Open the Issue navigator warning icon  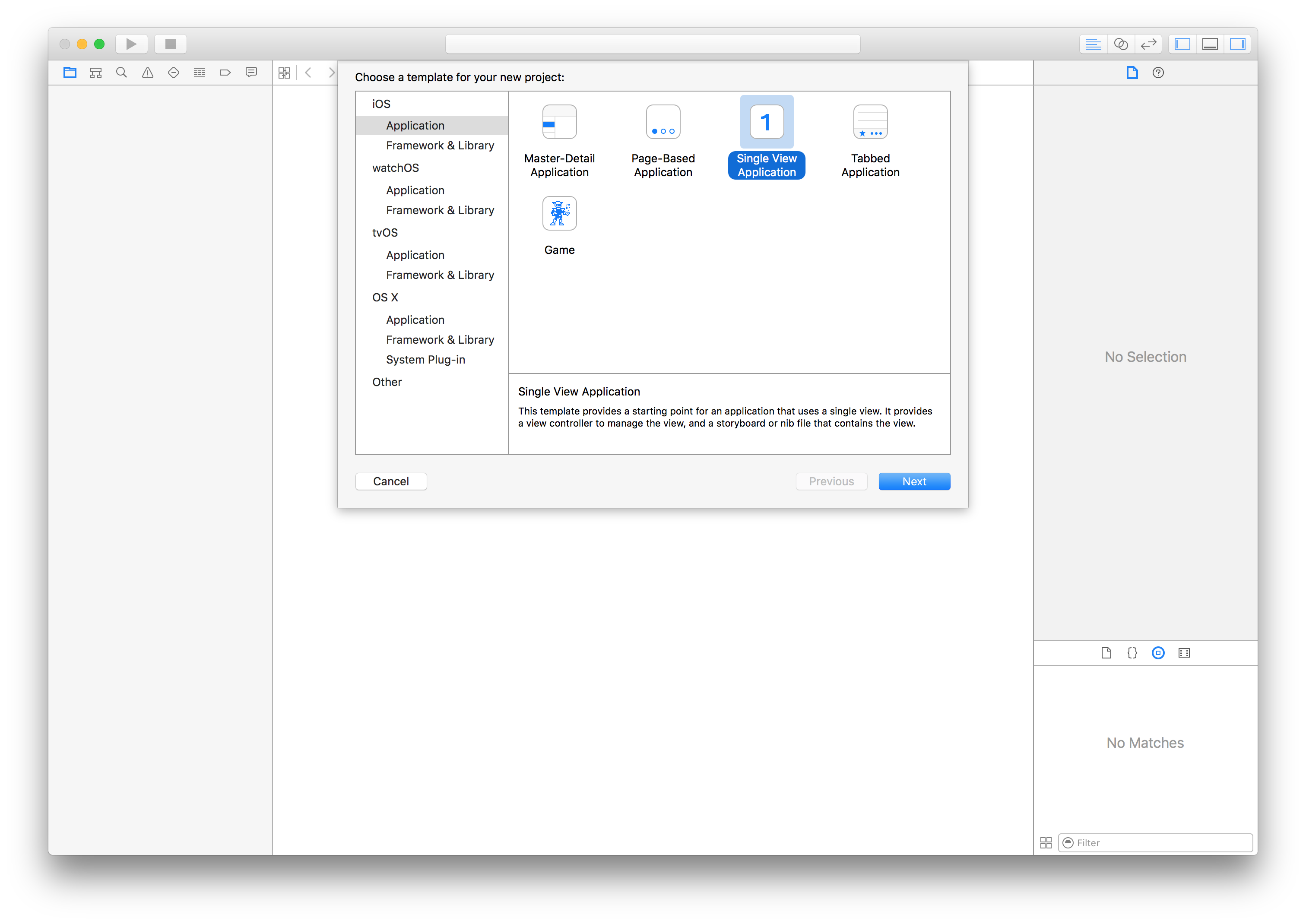point(147,73)
